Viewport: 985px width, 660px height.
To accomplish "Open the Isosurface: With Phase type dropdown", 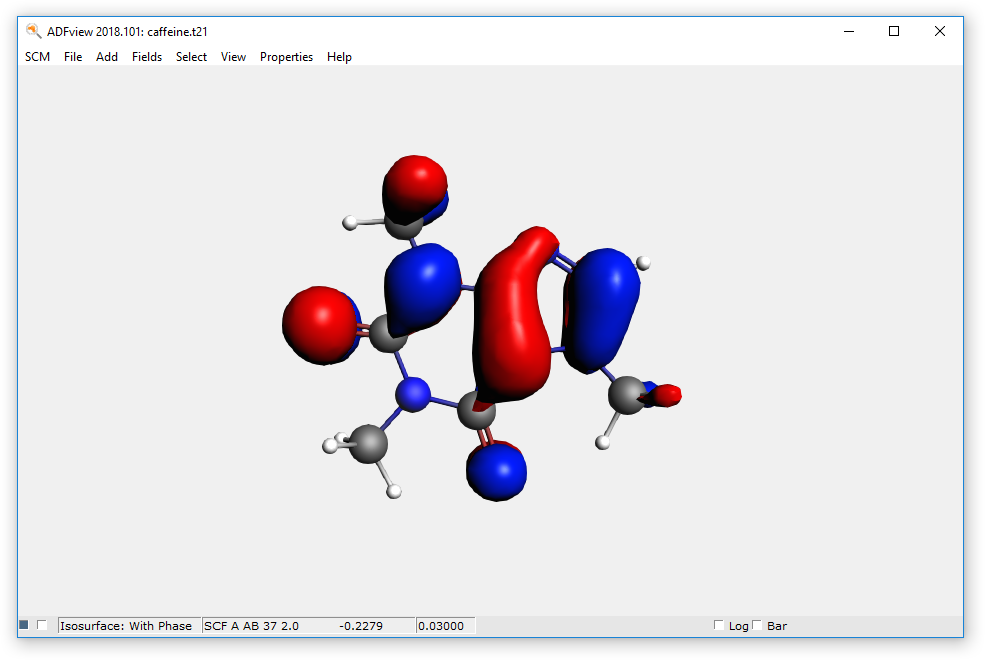I will click(x=129, y=625).
